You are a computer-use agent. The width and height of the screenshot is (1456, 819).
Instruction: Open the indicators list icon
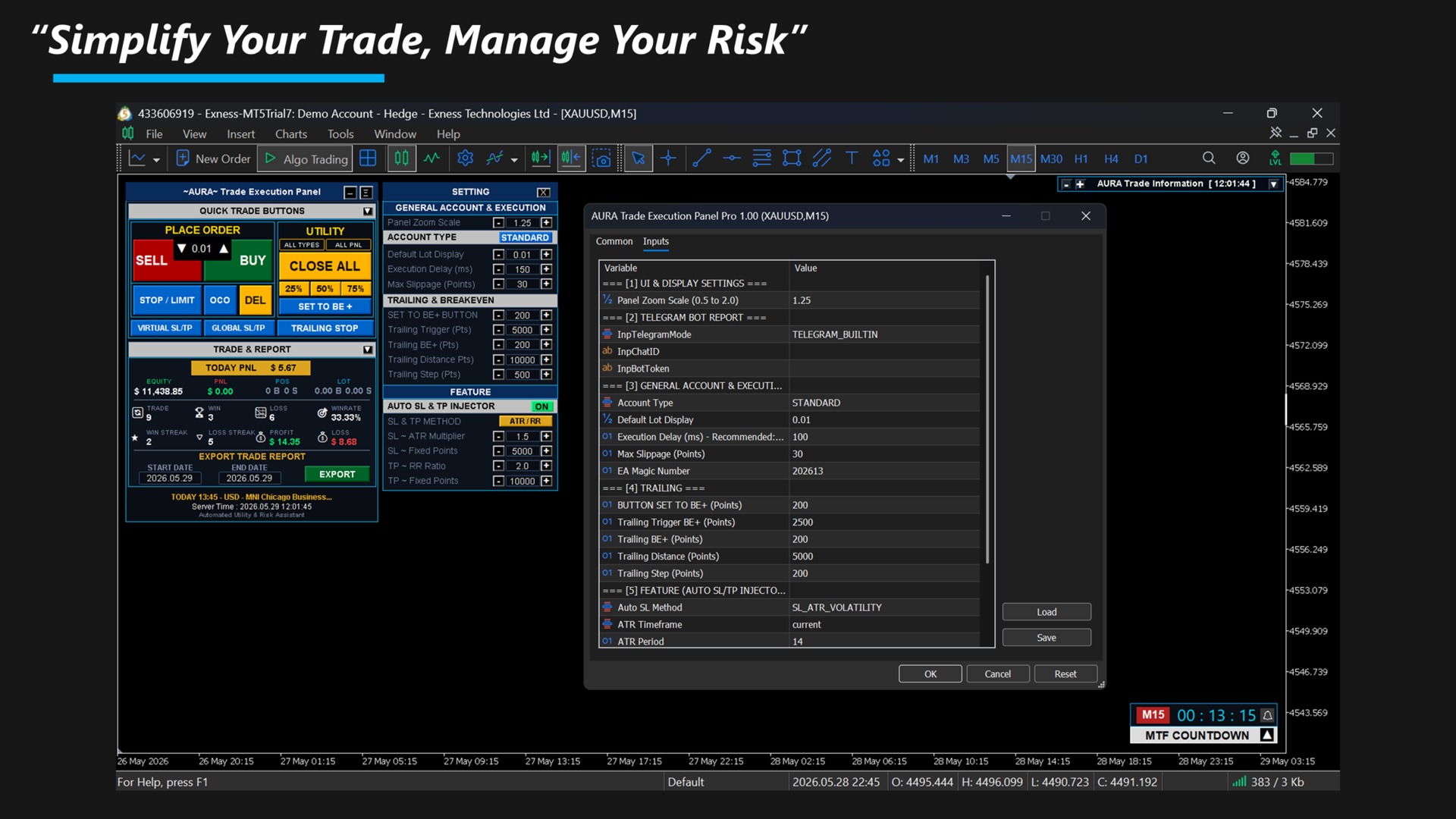tap(495, 158)
